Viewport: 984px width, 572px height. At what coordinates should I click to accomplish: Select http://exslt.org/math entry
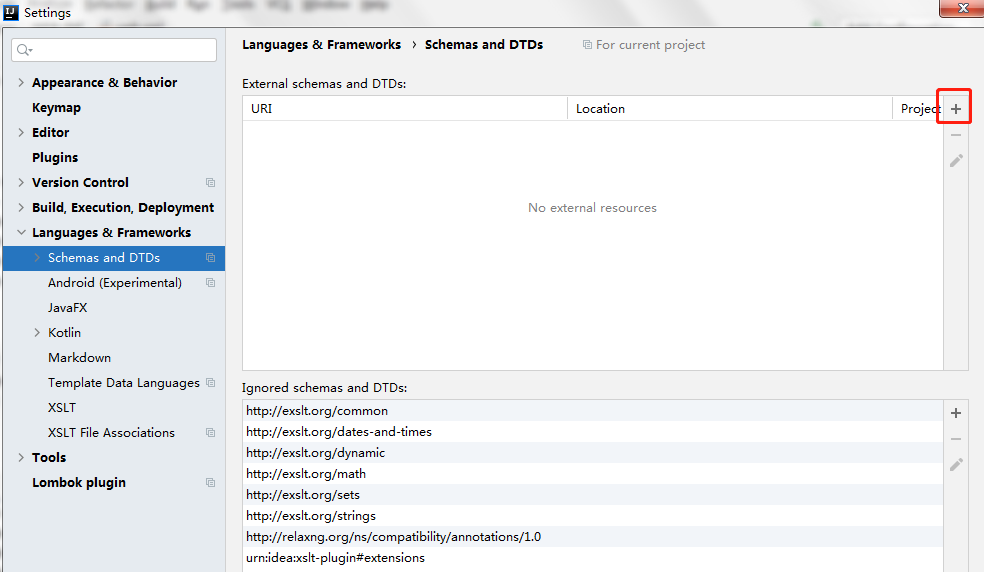(x=592, y=474)
